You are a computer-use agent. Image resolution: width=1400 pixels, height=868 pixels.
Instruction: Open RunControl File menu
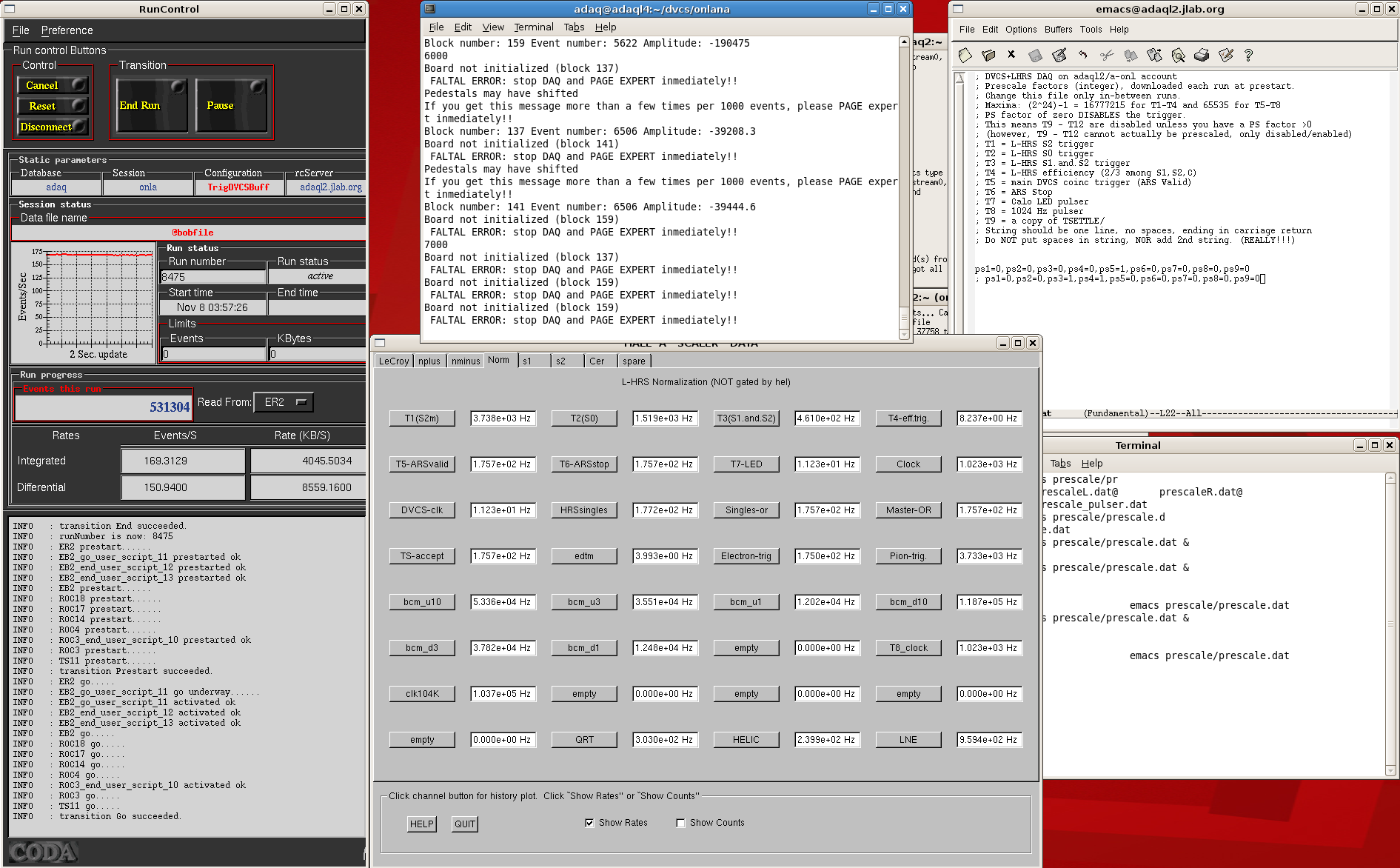click(x=21, y=30)
